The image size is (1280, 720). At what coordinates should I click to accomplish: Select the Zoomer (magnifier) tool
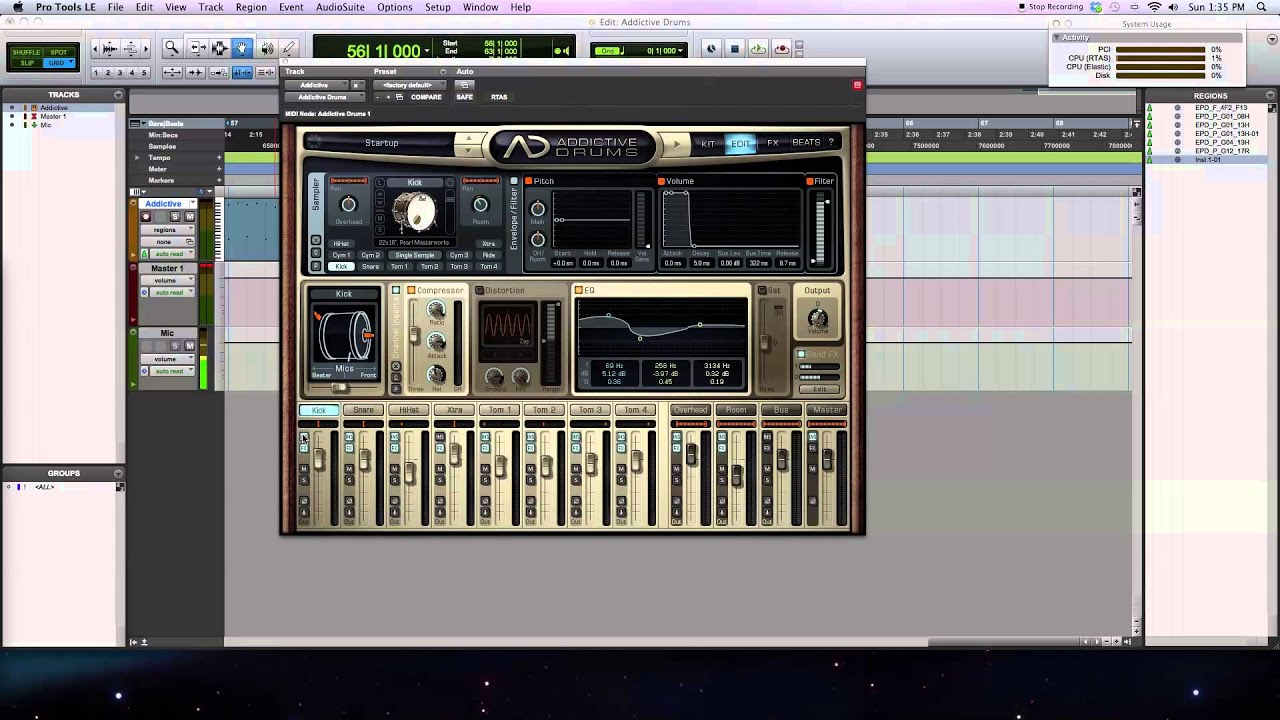[x=171, y=48]
